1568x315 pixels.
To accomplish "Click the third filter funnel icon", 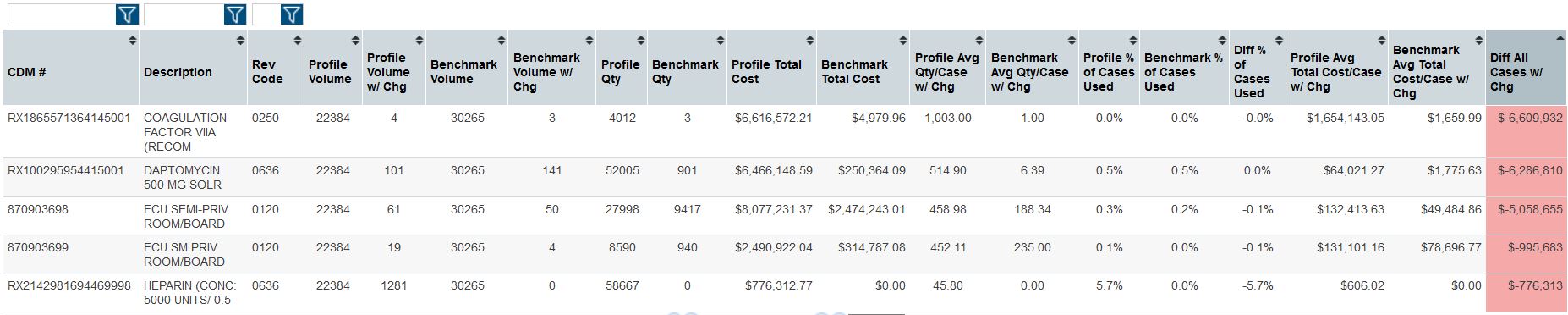I will tap(291, 14).
